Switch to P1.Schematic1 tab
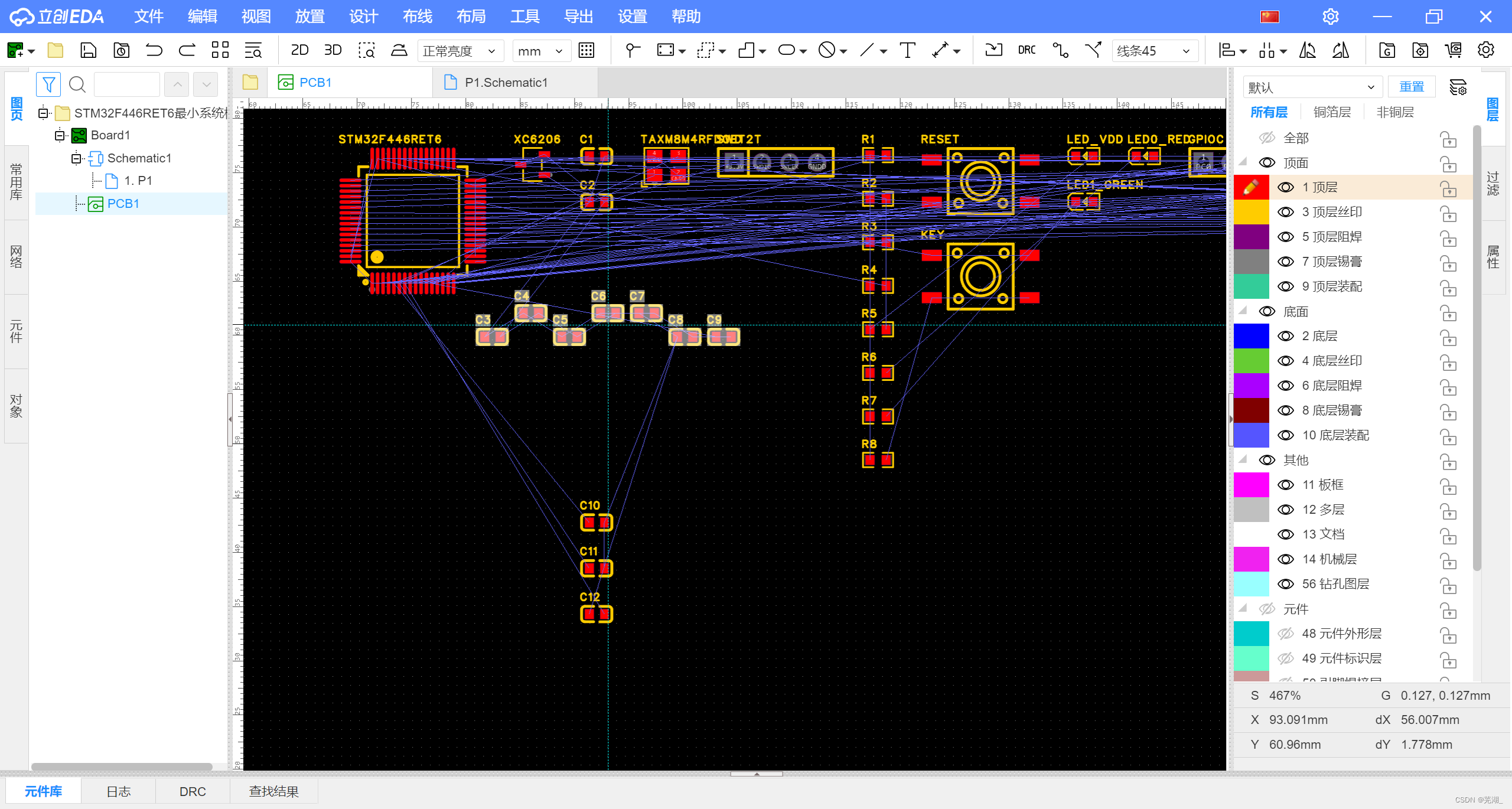The width and height of the screenshot is (1512, 809). (x=506, y=83)
